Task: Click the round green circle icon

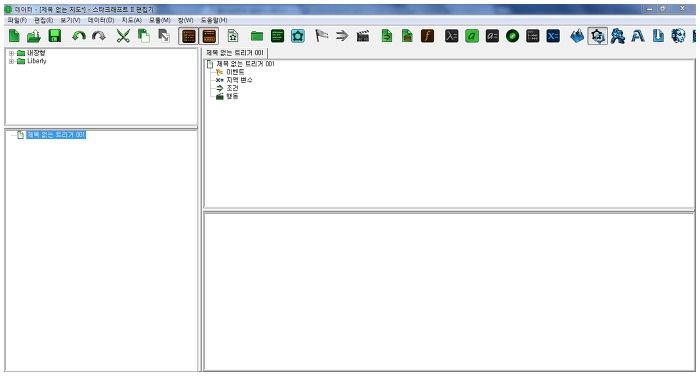Action: (x=512, y=36)
